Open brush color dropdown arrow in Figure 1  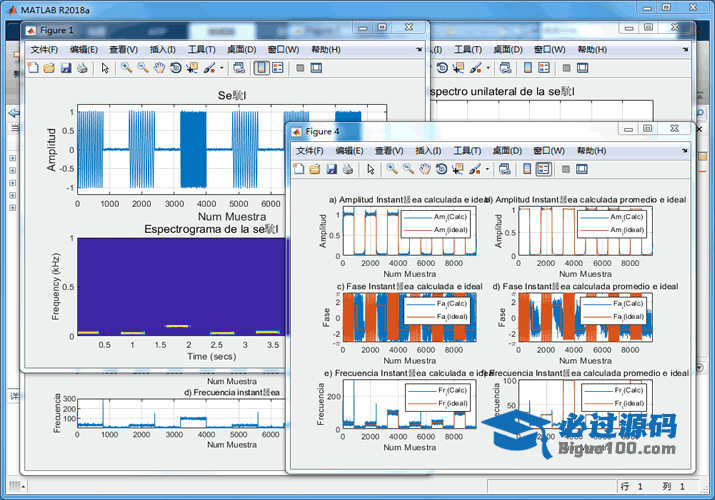tap(222, 68)
